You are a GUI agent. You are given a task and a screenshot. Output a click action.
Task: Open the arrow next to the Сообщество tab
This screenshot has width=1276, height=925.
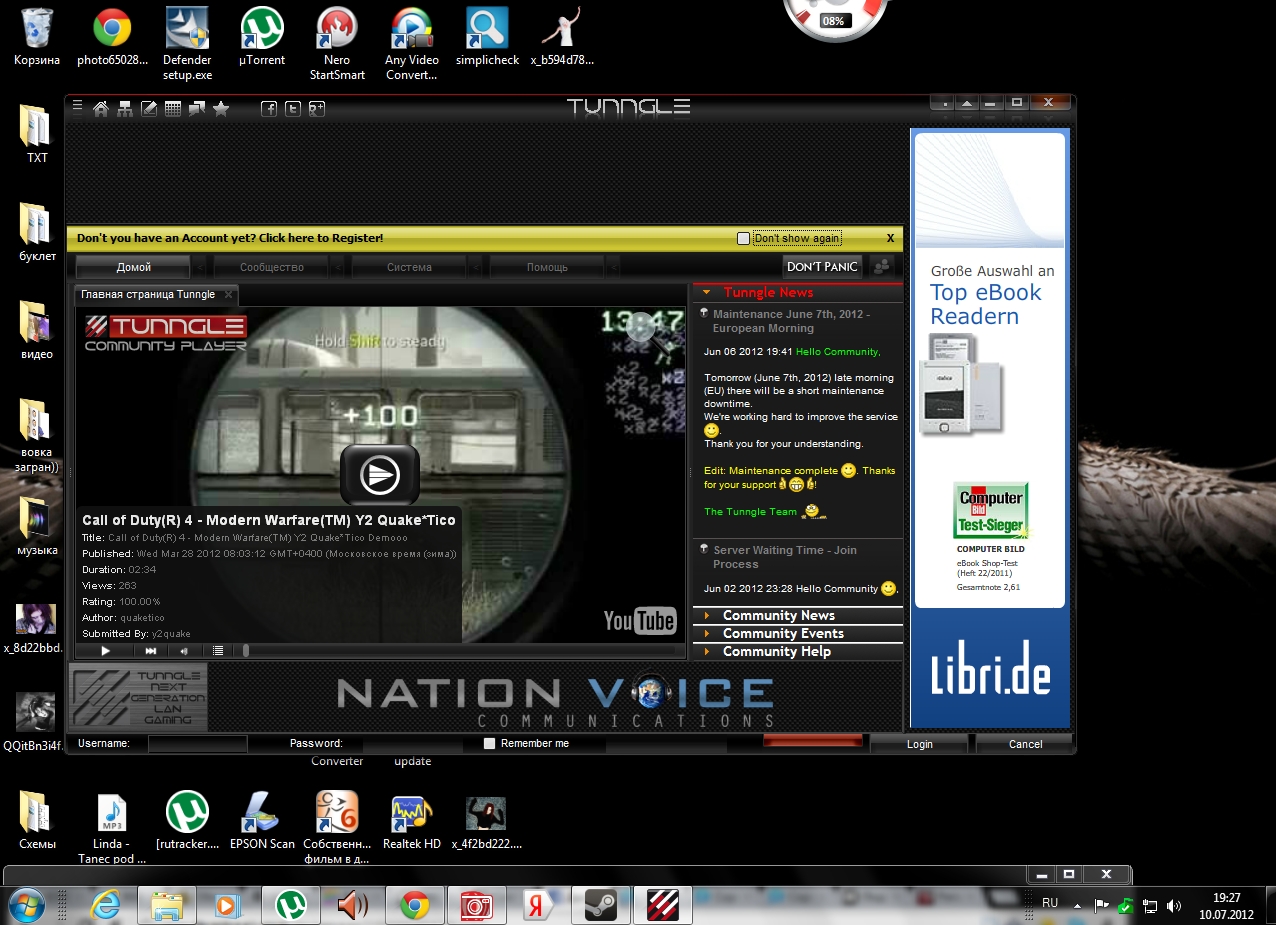point(338,267)
